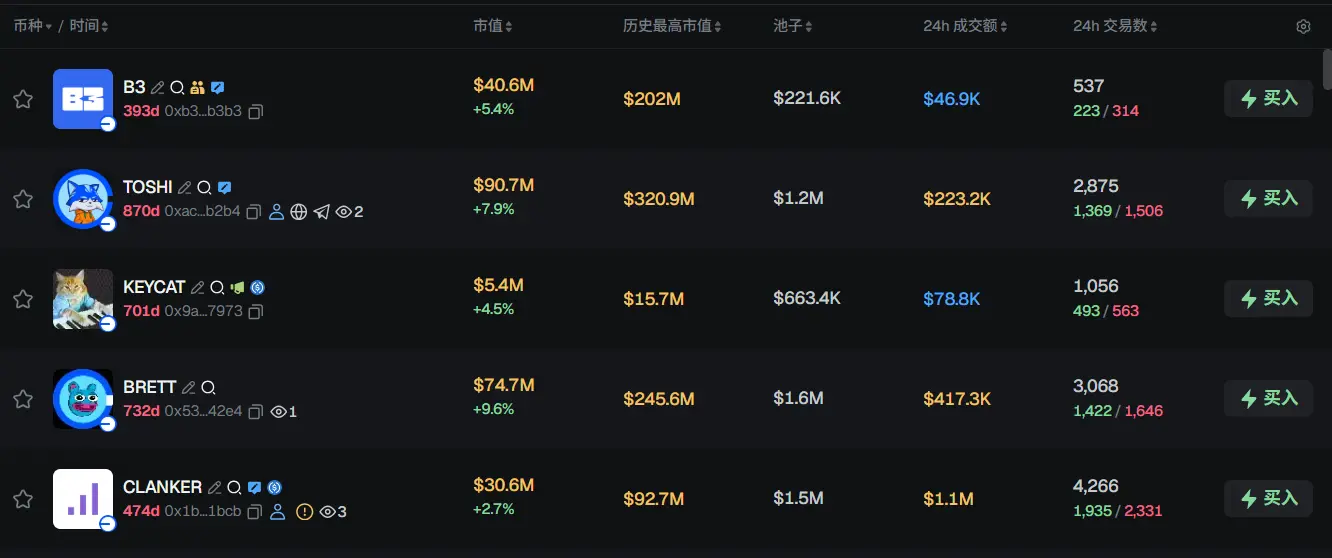Click the pencil edit icon beside KEYCAT

coord(197,288)
